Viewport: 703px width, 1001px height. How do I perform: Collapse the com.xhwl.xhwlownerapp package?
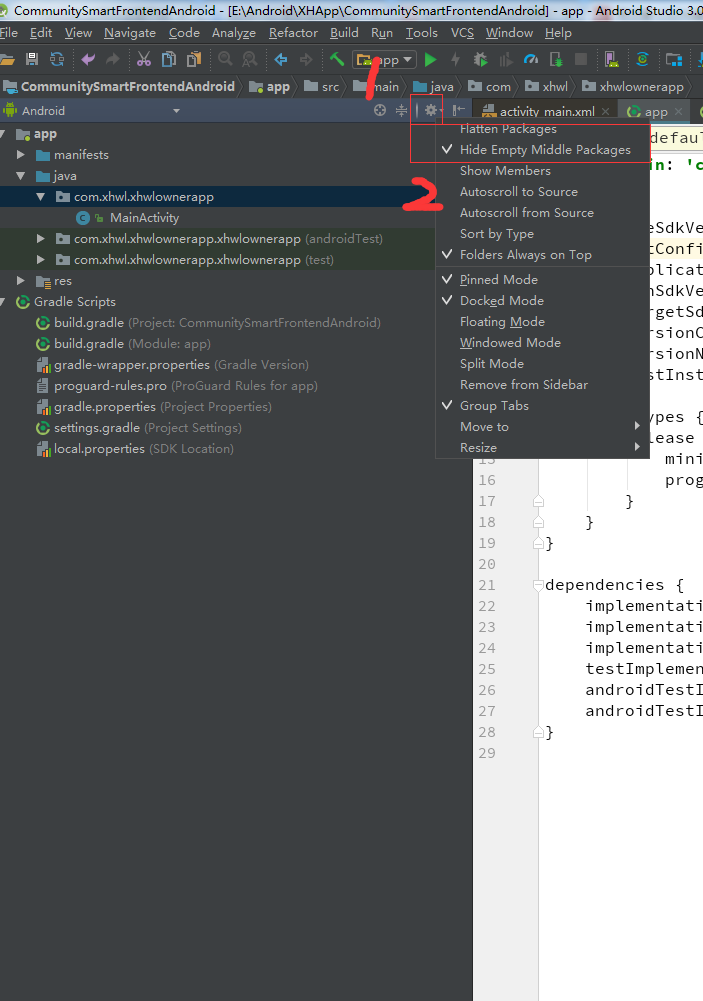point(41,197)
